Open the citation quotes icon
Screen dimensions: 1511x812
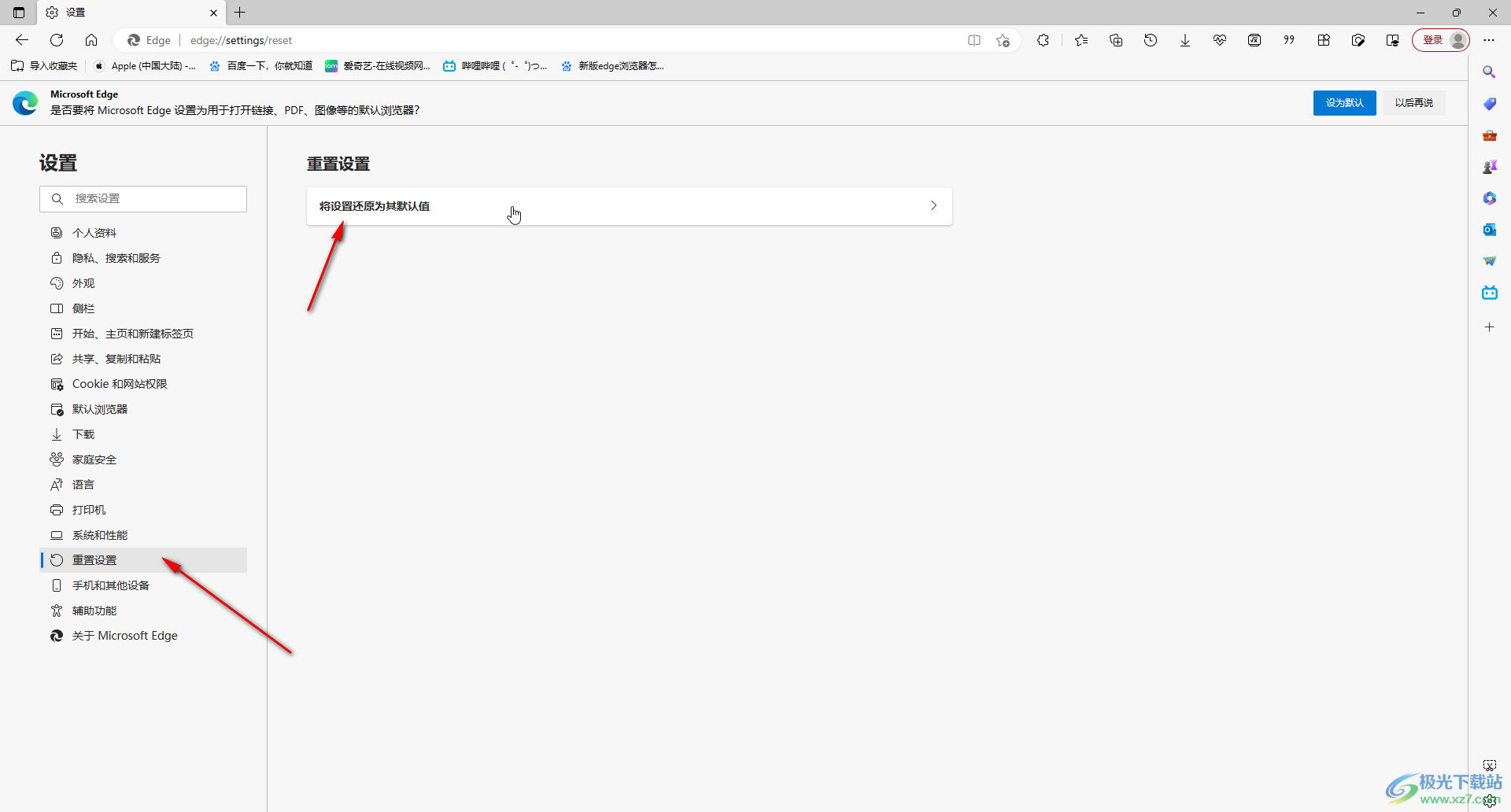tap(1289, 40)
